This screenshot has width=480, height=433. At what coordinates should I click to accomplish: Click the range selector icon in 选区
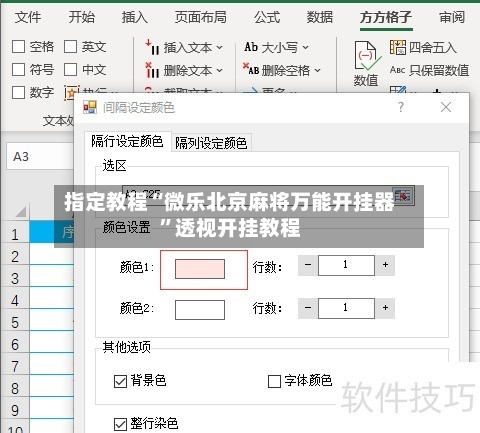[402, 195]
